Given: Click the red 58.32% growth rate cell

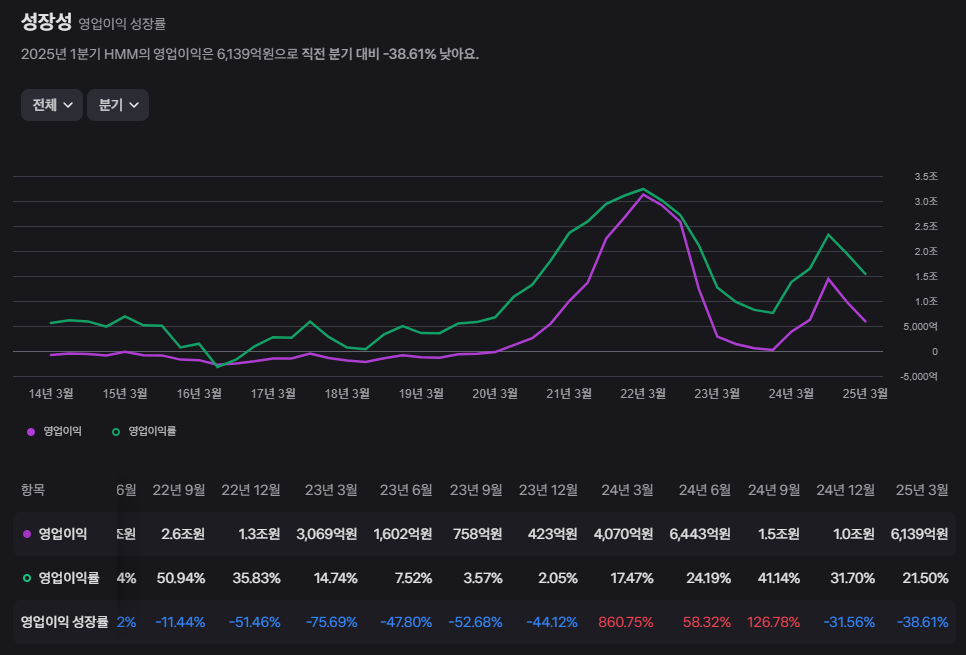Looking at the screenshot, I should (707, 622).
